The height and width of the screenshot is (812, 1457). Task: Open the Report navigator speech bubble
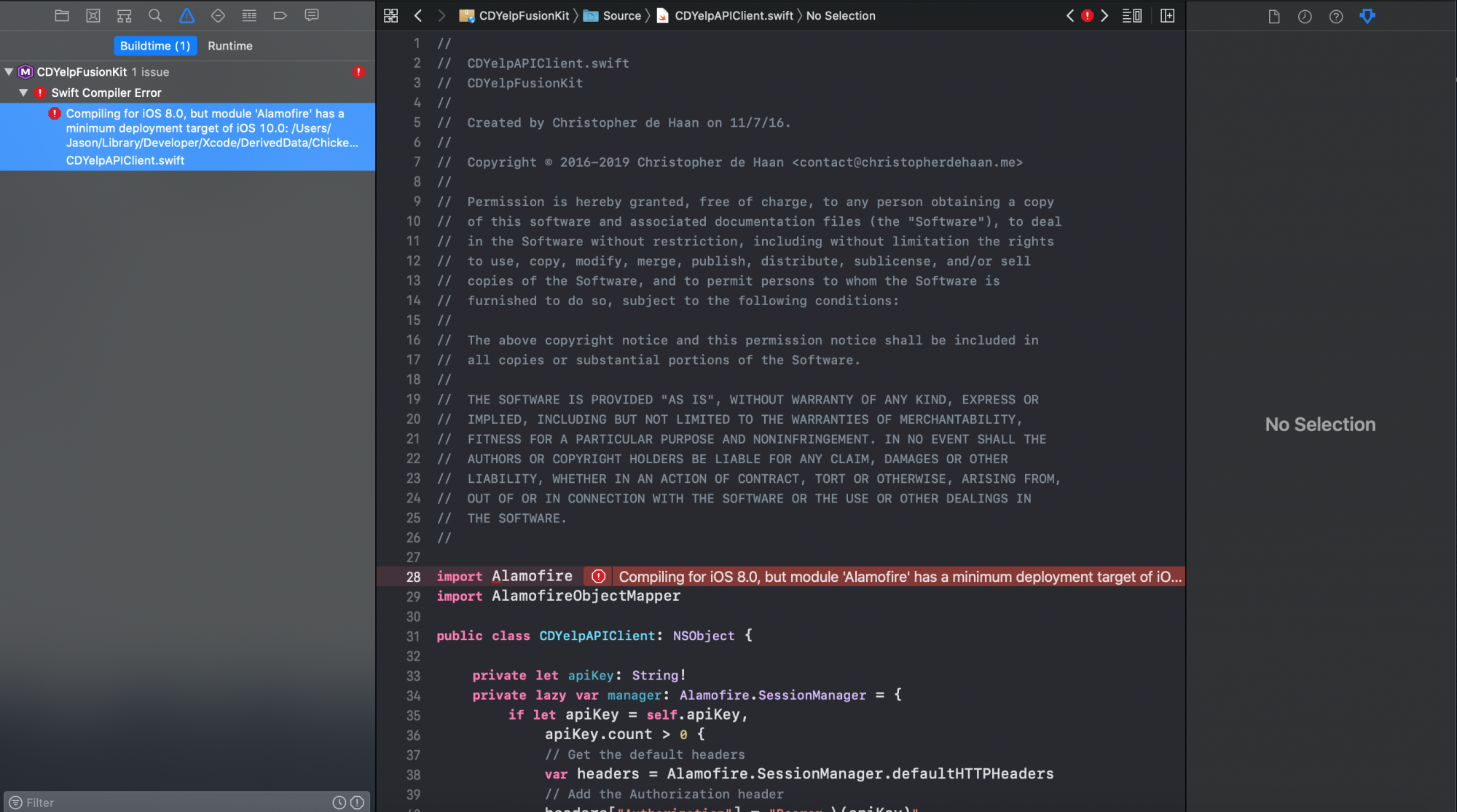312,15
